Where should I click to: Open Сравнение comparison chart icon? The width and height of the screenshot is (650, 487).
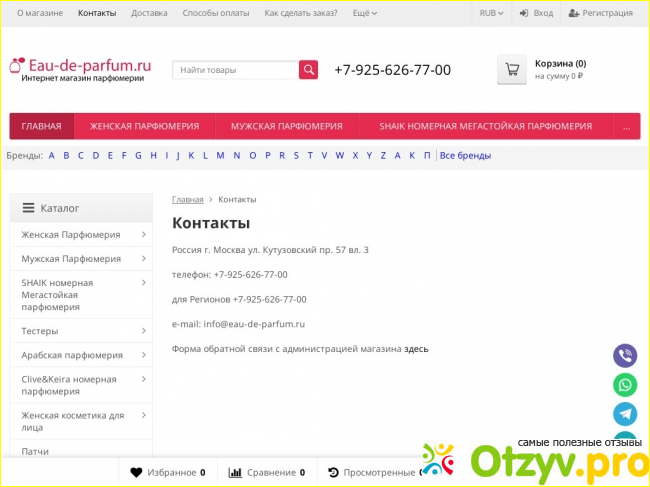click(x=236, y=472)
